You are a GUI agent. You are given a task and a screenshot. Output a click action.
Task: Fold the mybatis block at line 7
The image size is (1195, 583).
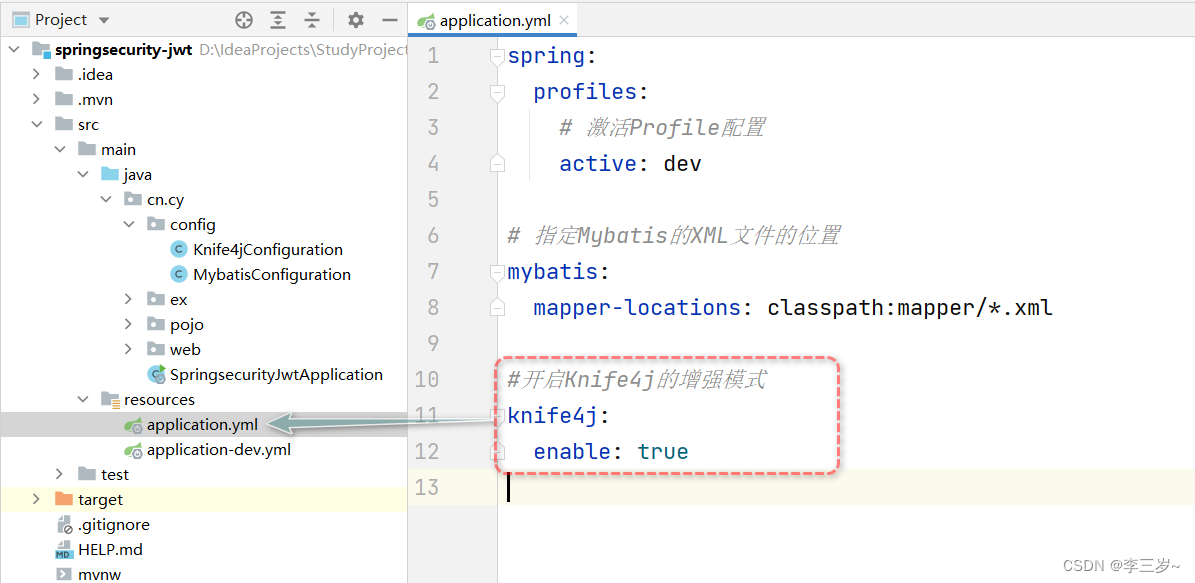click(x=498, y=272)
